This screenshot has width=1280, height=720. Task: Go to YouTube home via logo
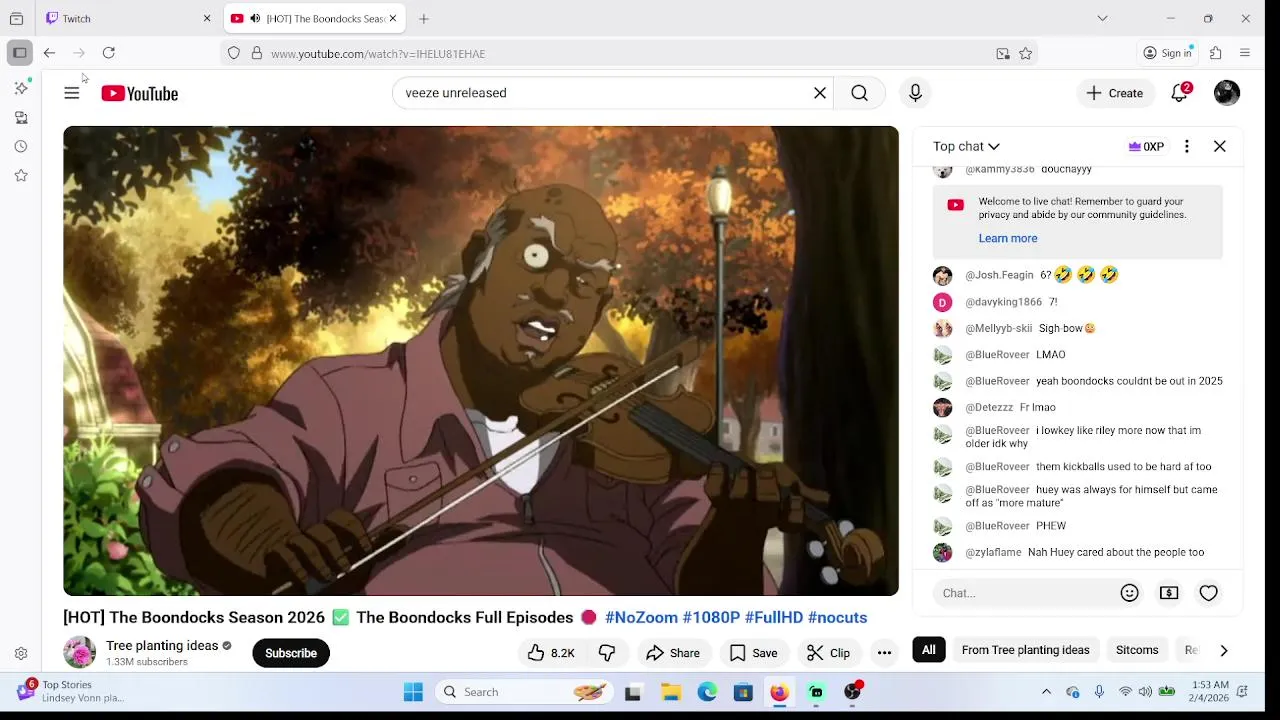(139, 93)
